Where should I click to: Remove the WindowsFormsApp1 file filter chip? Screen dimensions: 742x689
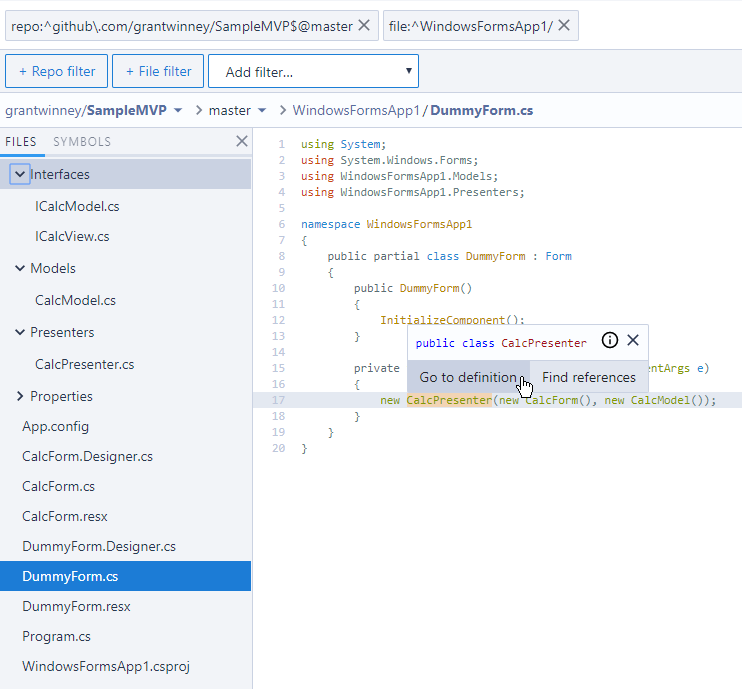[564, 26]
